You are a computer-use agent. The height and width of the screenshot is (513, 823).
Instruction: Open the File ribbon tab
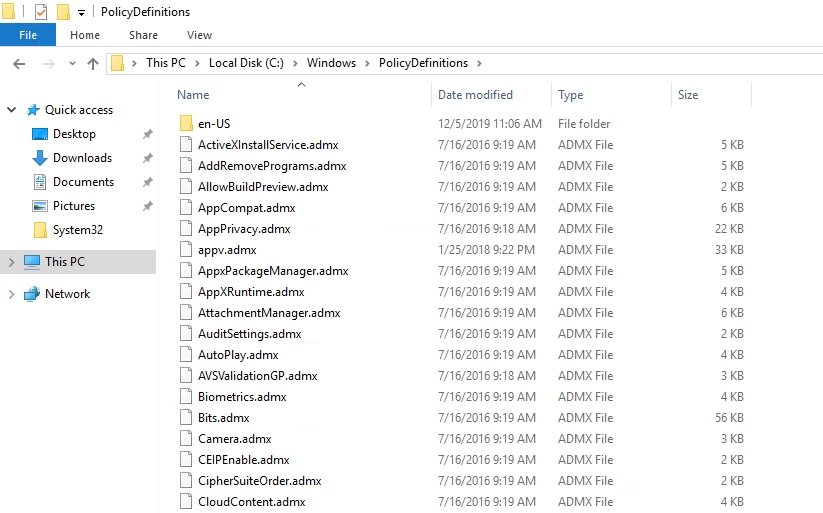pos(28,35)
